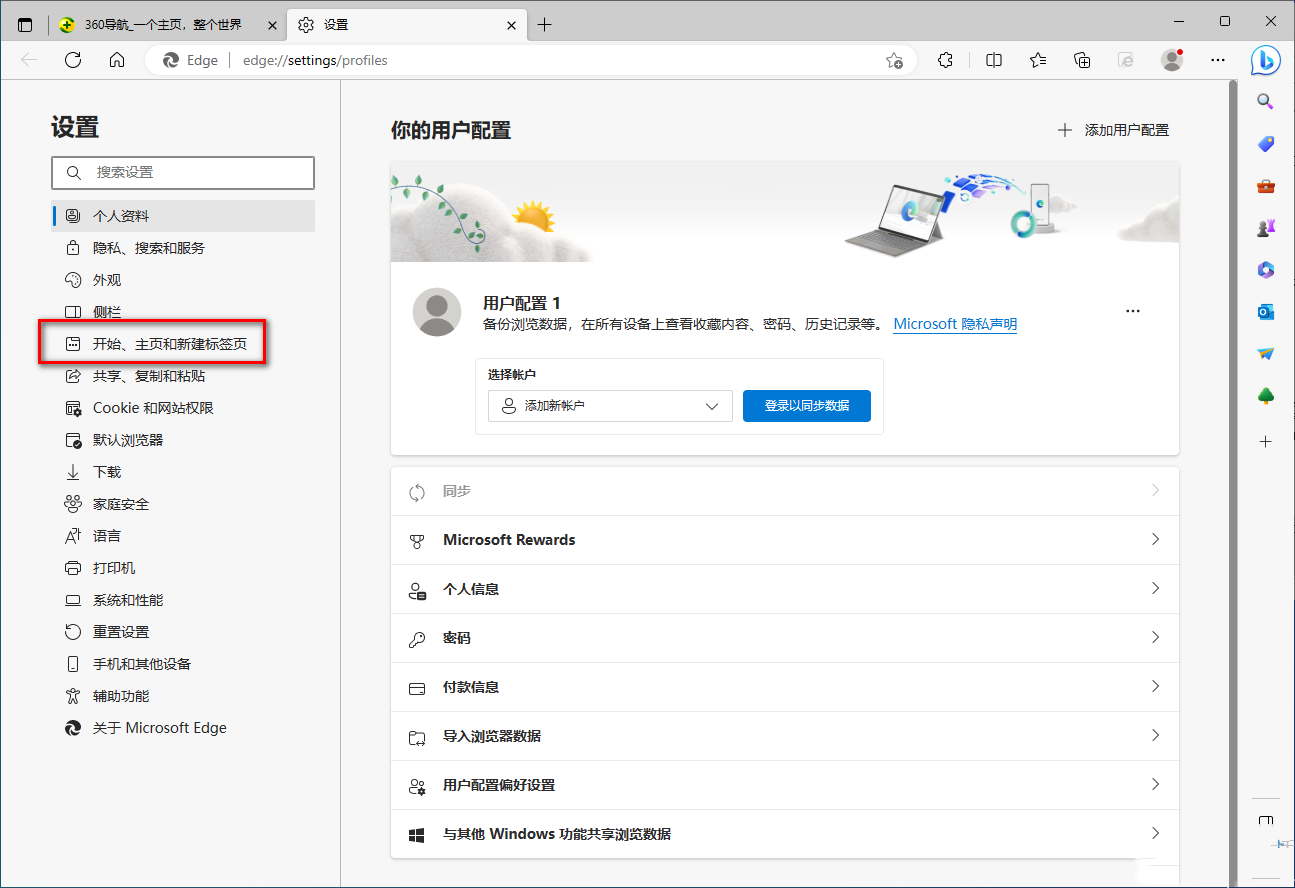Expand the 用户配置偏好设置 row
1295x888 pixels.
click(785, 785)
